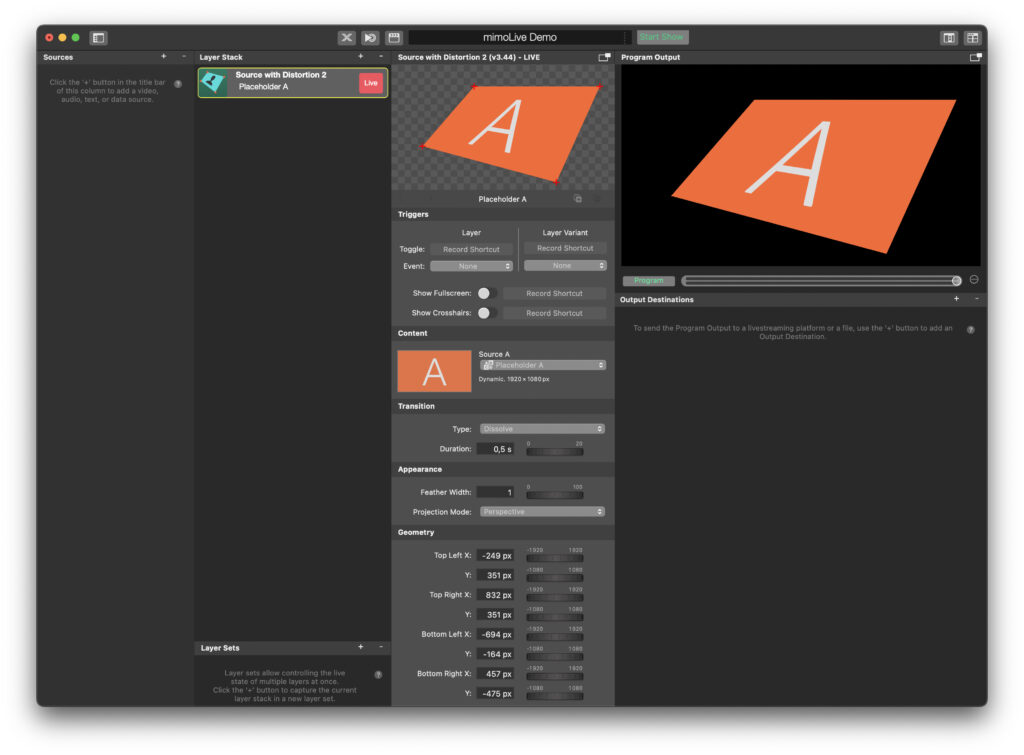Image resolution: width=1024 pixels, height=755 pixels.
Task: Click the Live toggle on Source with Distortion 2
Action: coord(370,83)
